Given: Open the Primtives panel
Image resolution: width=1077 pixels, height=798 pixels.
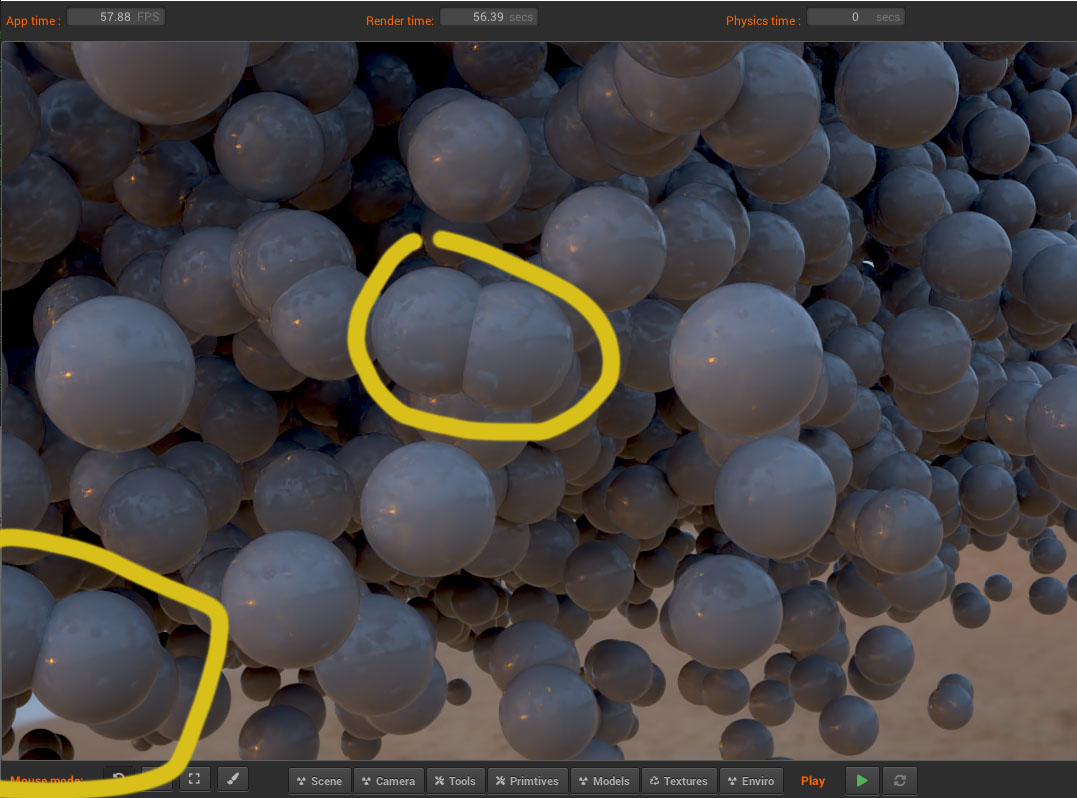Looking at the screenshot, I should pos(527,780).
